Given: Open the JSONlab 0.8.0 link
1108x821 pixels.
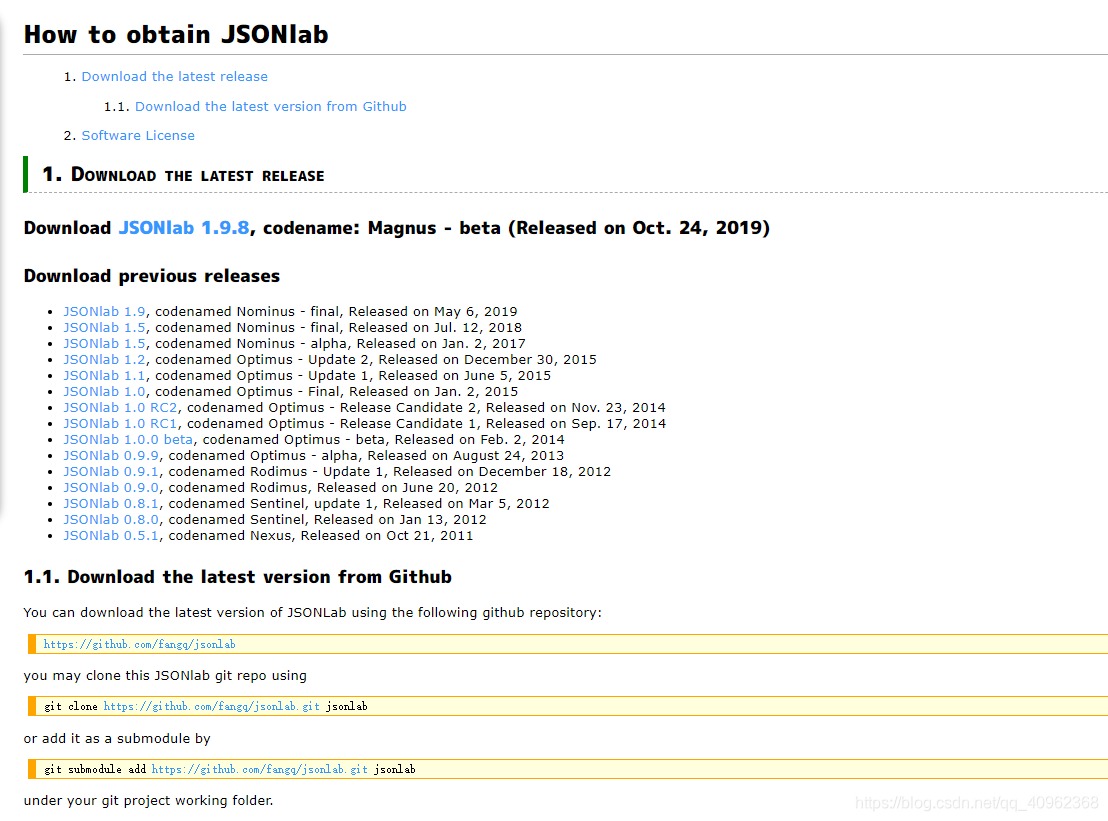Looking at the screenshot, I should coord(111,519).
